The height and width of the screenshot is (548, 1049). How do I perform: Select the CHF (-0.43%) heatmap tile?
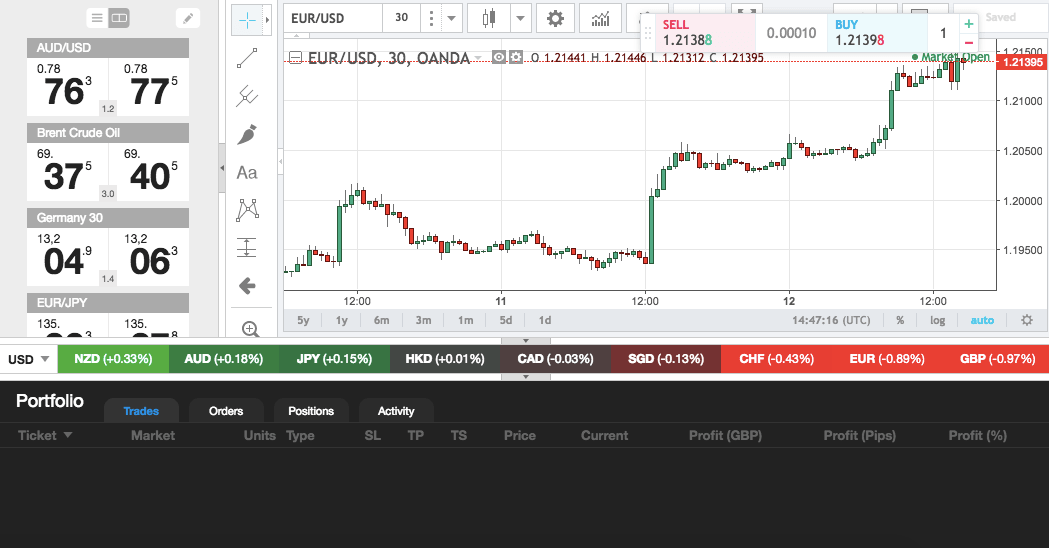coord(776,359)
